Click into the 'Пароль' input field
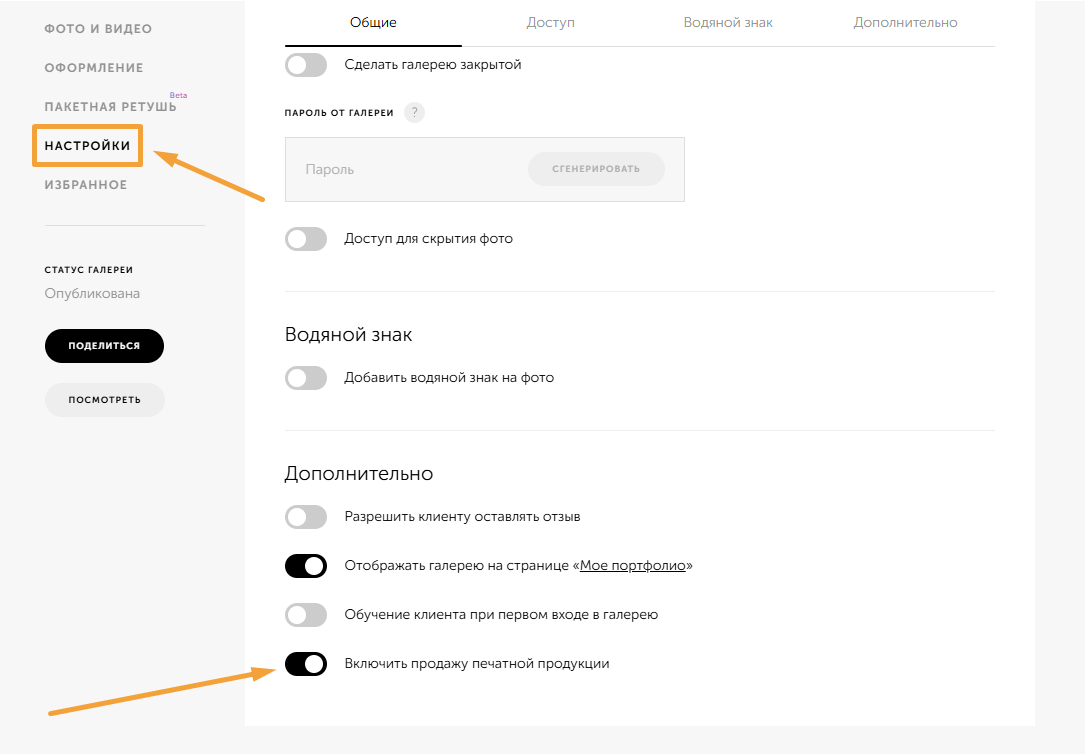The width and height of the screenshot is (1085, 754). [x=400, y=170]
